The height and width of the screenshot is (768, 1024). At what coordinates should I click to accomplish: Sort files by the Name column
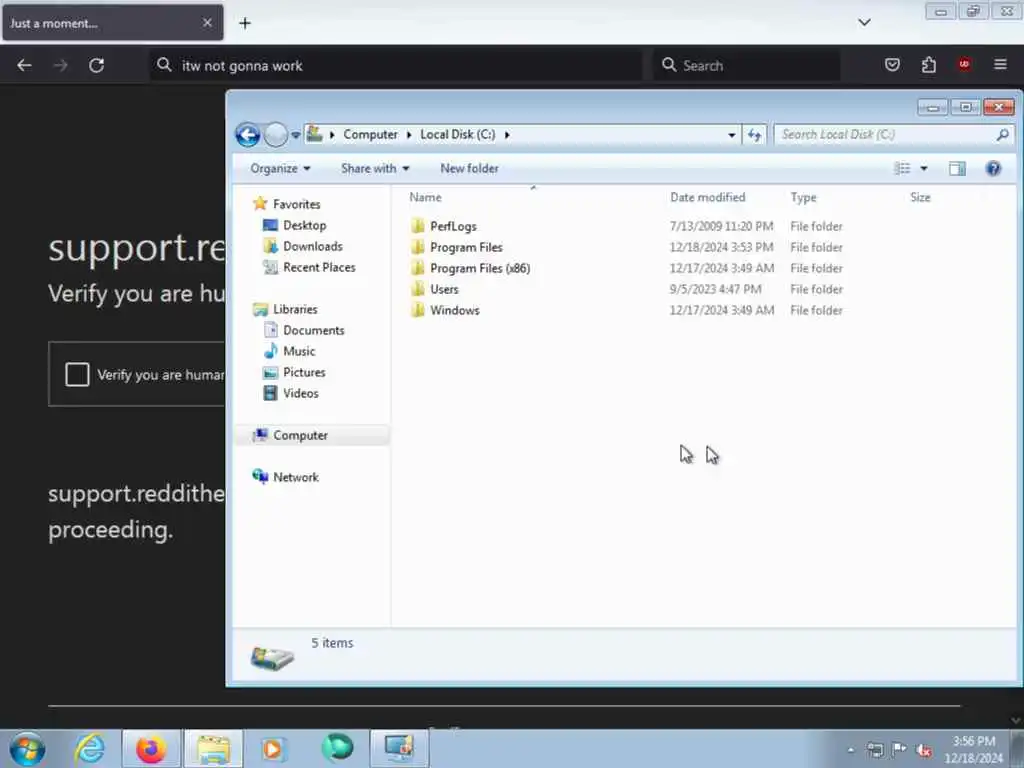coord(425,197)
